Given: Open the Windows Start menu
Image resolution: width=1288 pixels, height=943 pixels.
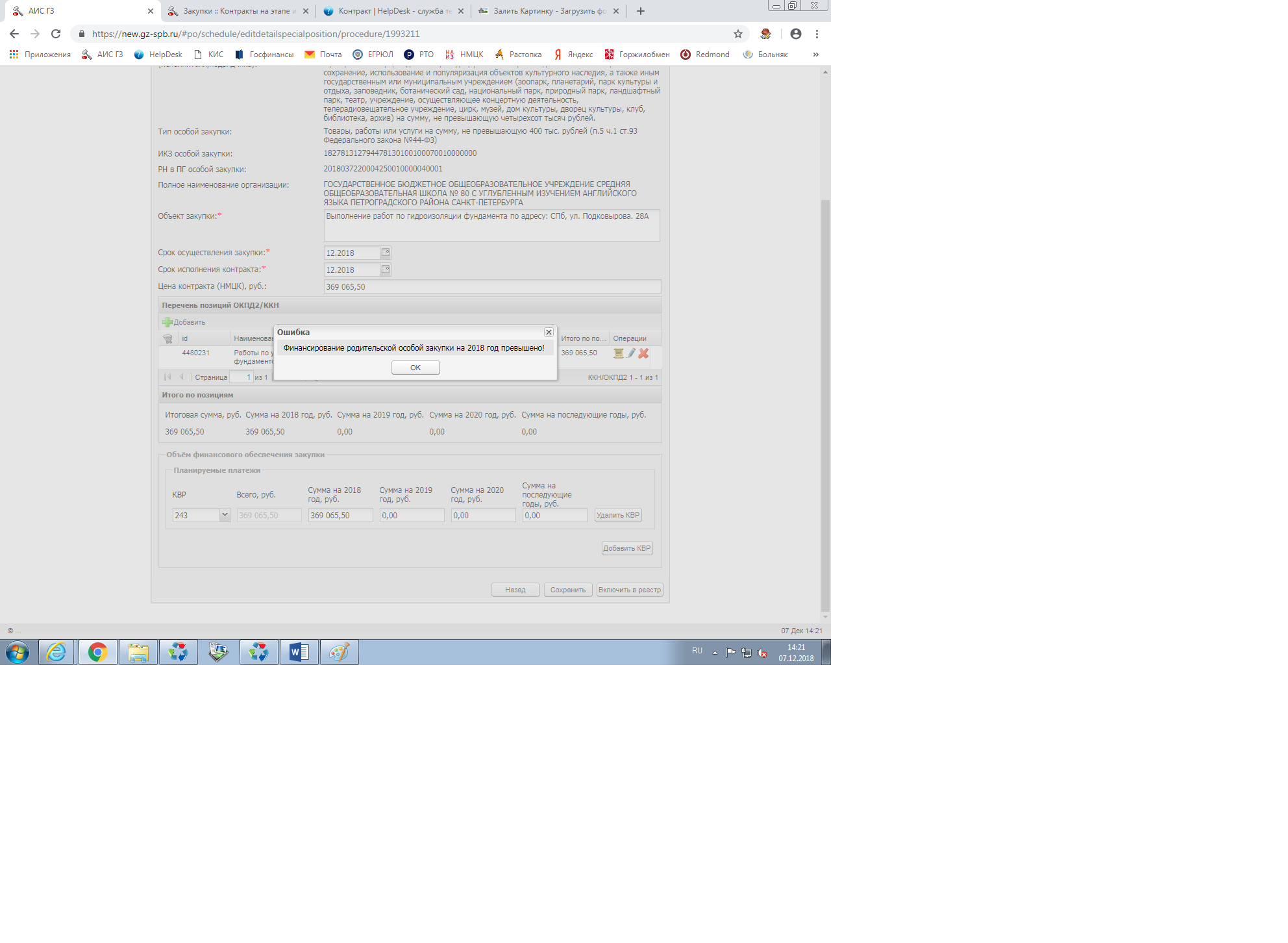Looking at the screenshot, I should pyautogui.click(x=18, y=652).
